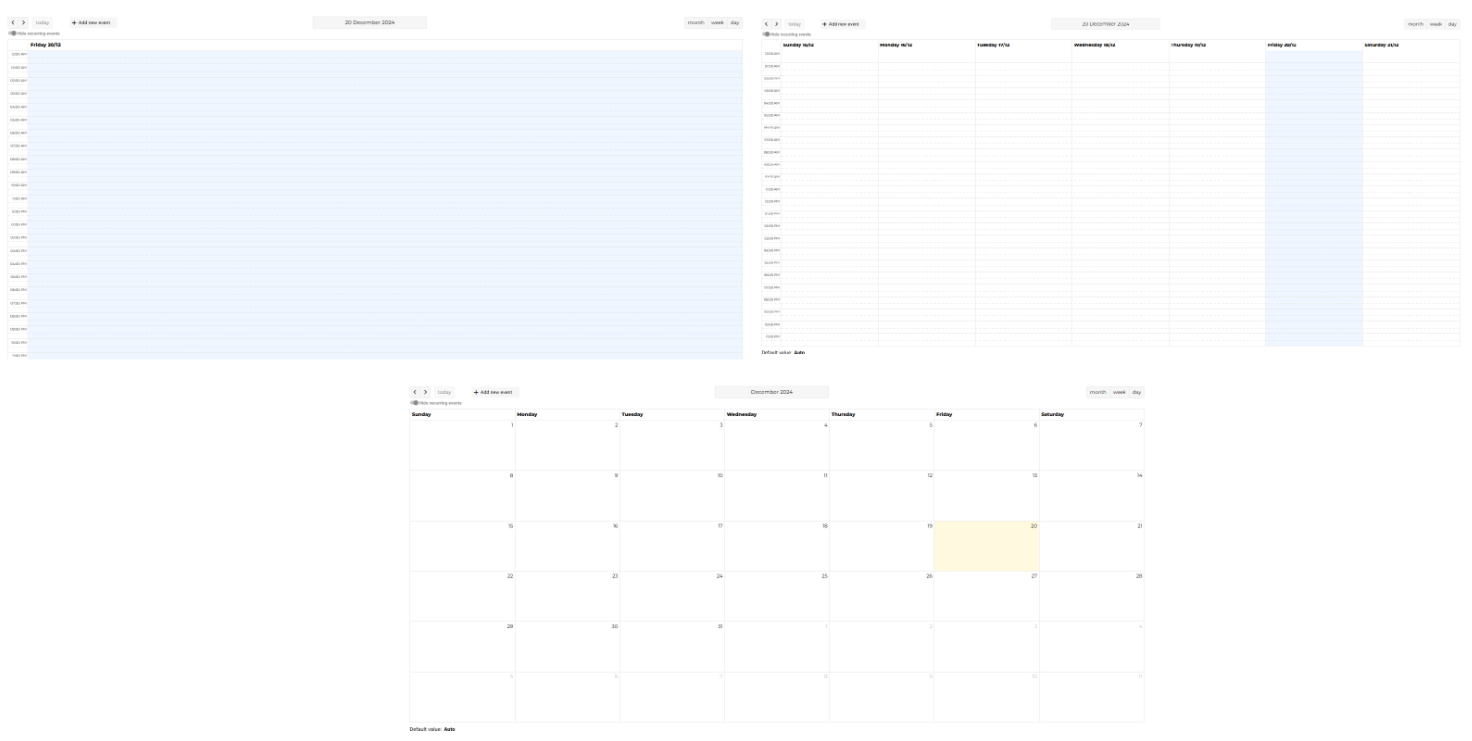Open the 20 December 2024 date title in day view
The image size is (1472, 741).
click(369, 21)
